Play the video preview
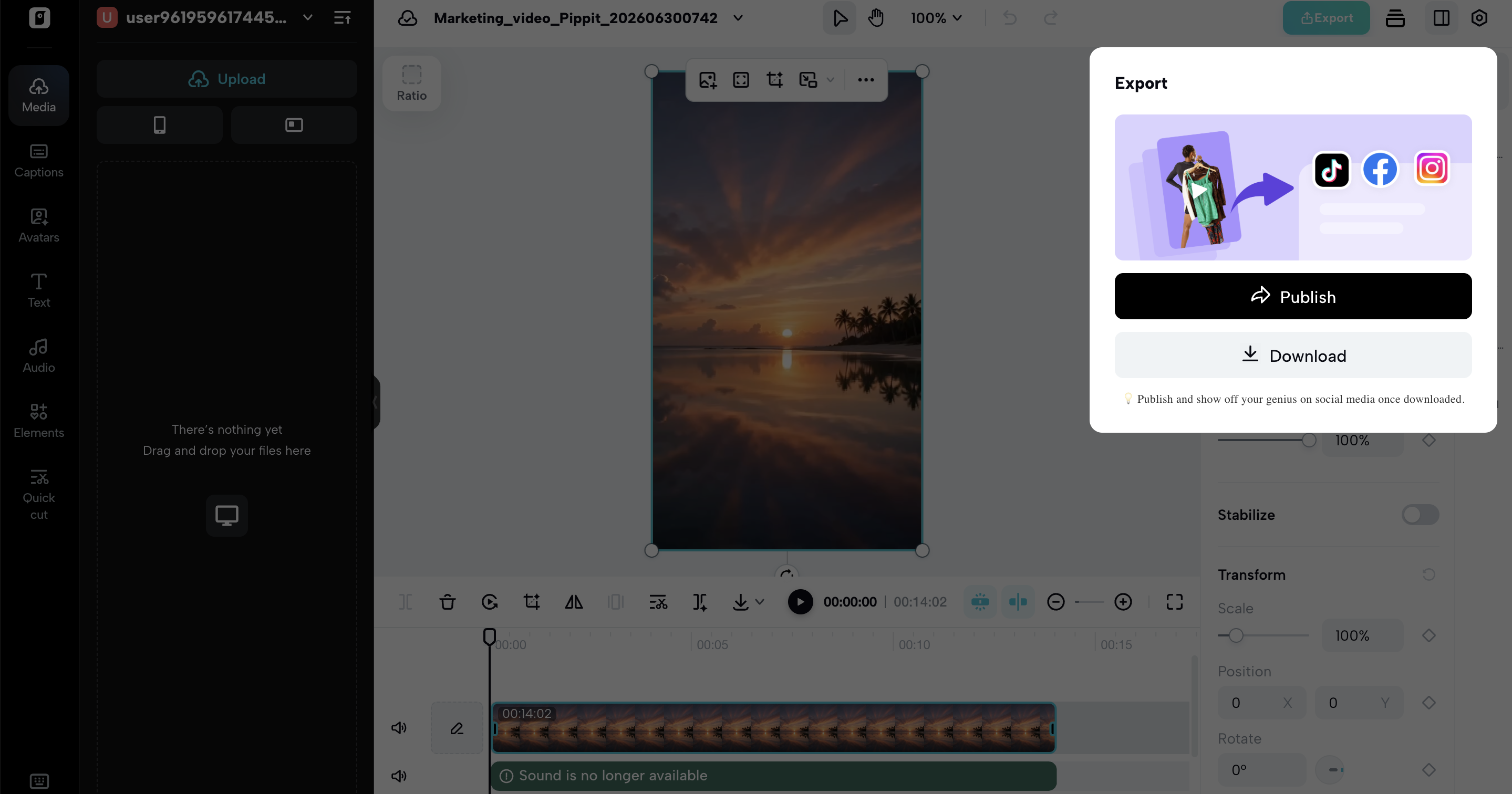 coord(800,602)
